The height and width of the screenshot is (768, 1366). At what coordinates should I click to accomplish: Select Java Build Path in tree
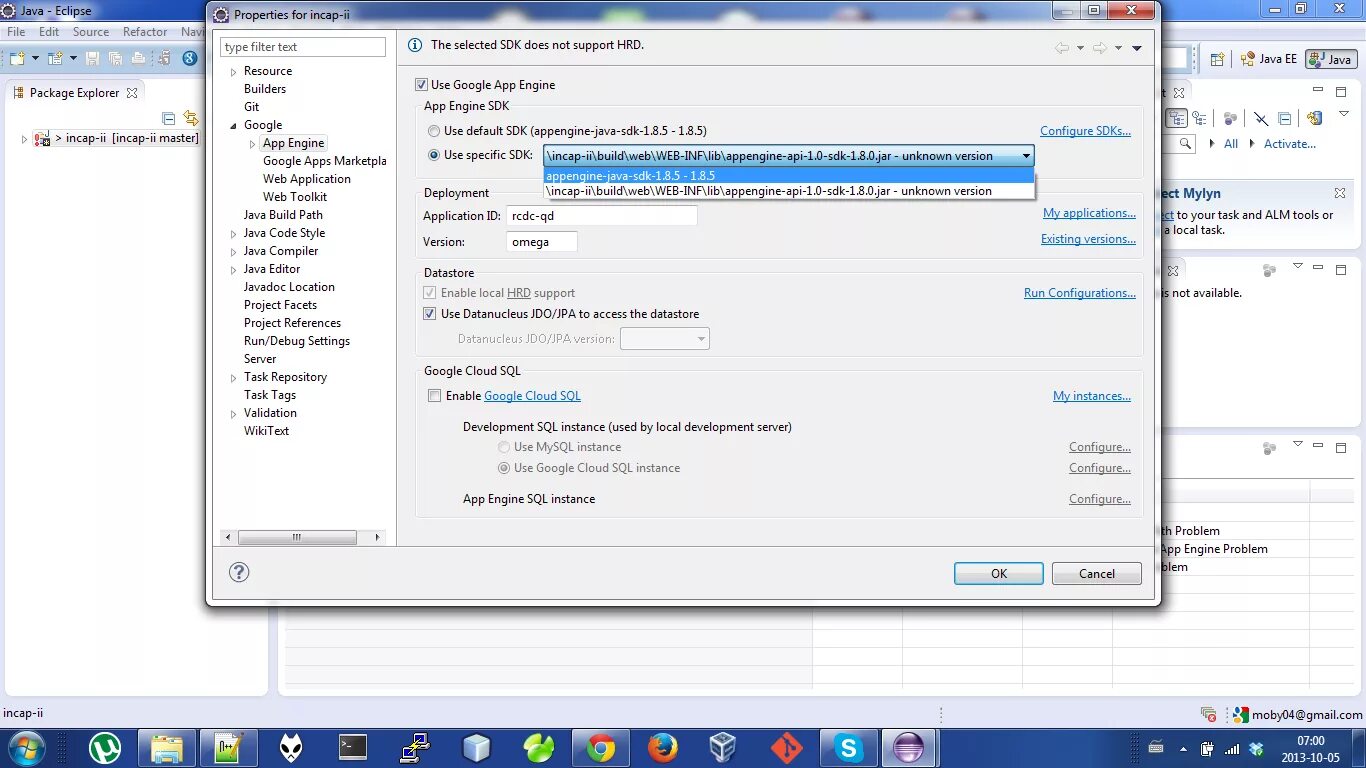pyautogui.click(x=283, y=215)
